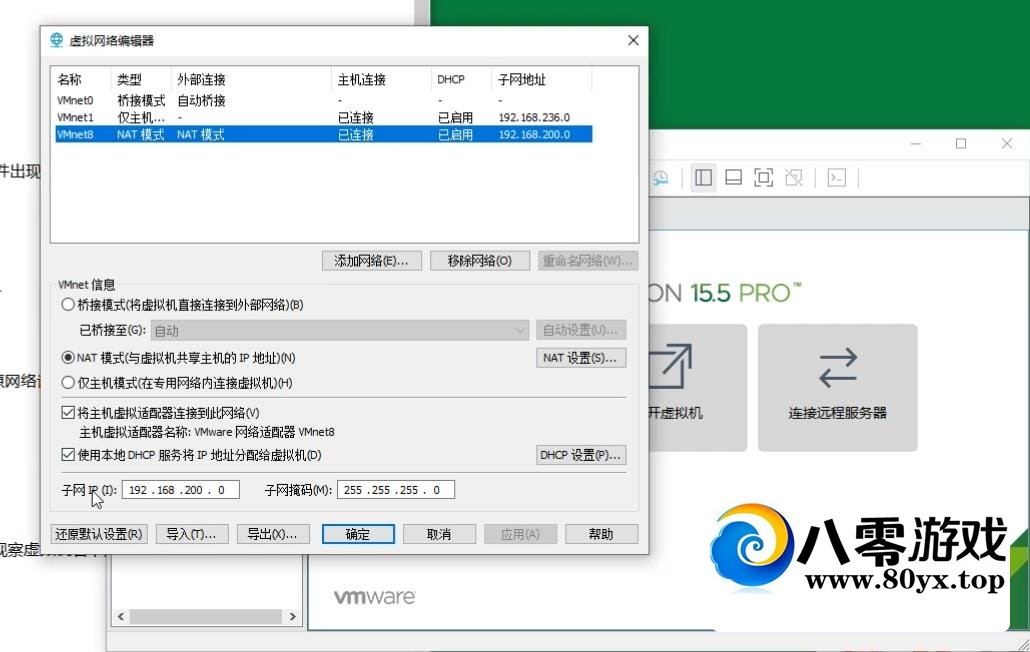The width and height of the screenshot is (1030, 652).
Task: Click the 自动桥接 external connection cell for VMnet0
Action: coord(201,100)
